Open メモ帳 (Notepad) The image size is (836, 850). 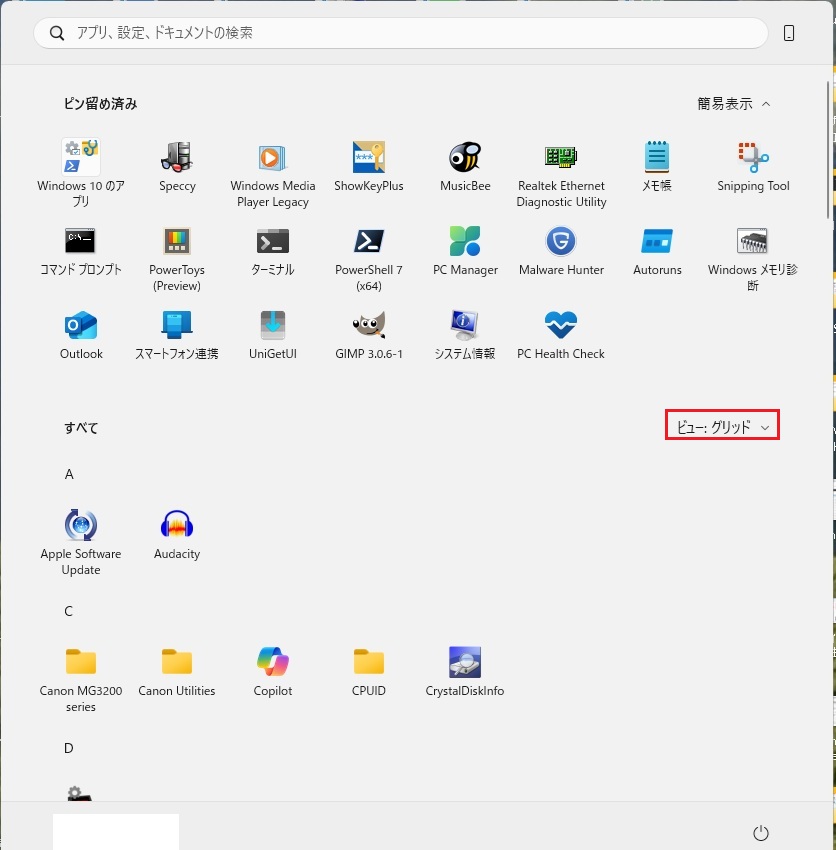657,166
